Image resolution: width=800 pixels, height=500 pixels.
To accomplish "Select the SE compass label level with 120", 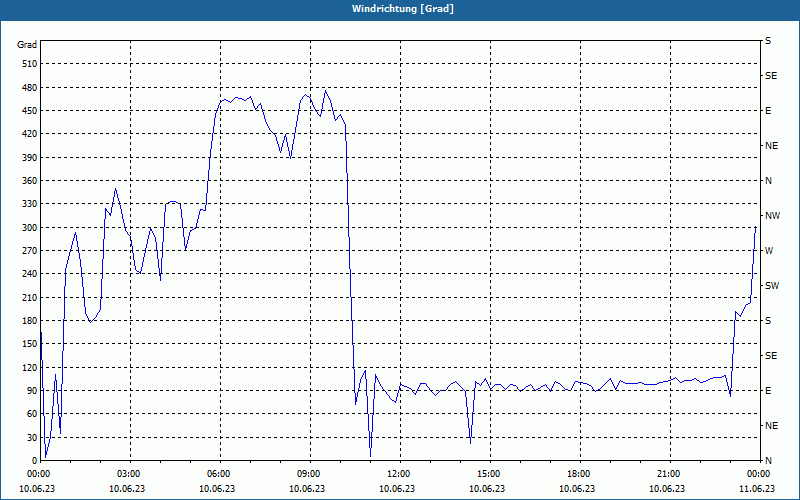I will click(x=771, y=356).
